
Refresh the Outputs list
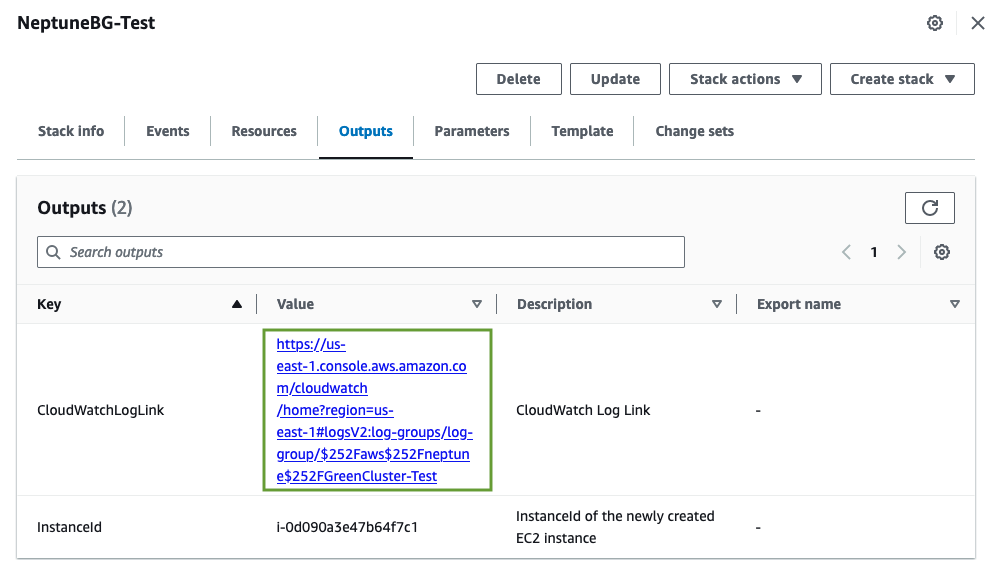click(929, 208)
